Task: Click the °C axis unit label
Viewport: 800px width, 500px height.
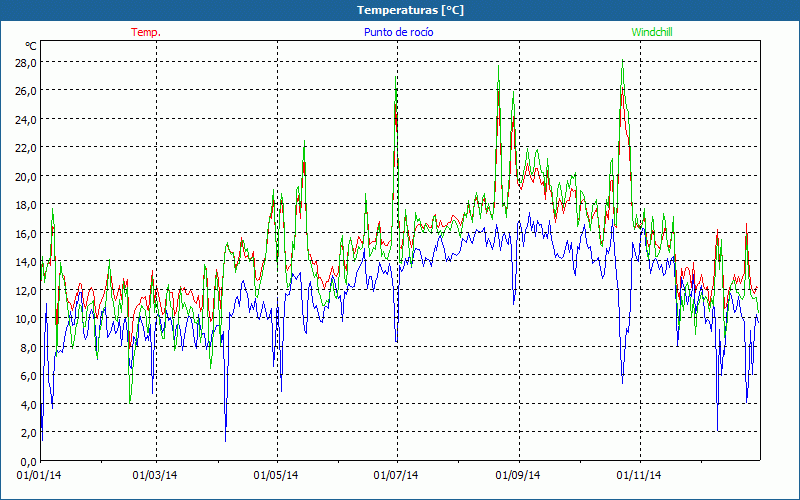Action: (x=31, y=46)
